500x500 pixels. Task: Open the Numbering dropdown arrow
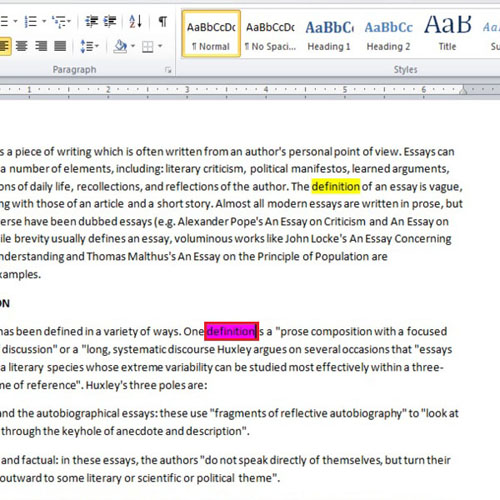pos(44,22)
